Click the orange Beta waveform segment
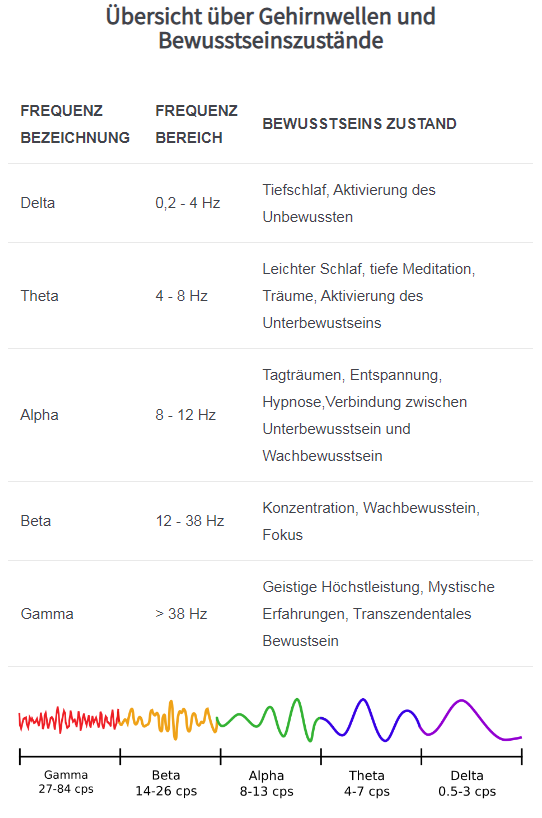This screenshot has width=542, height=818. click(x=169, y=720)
